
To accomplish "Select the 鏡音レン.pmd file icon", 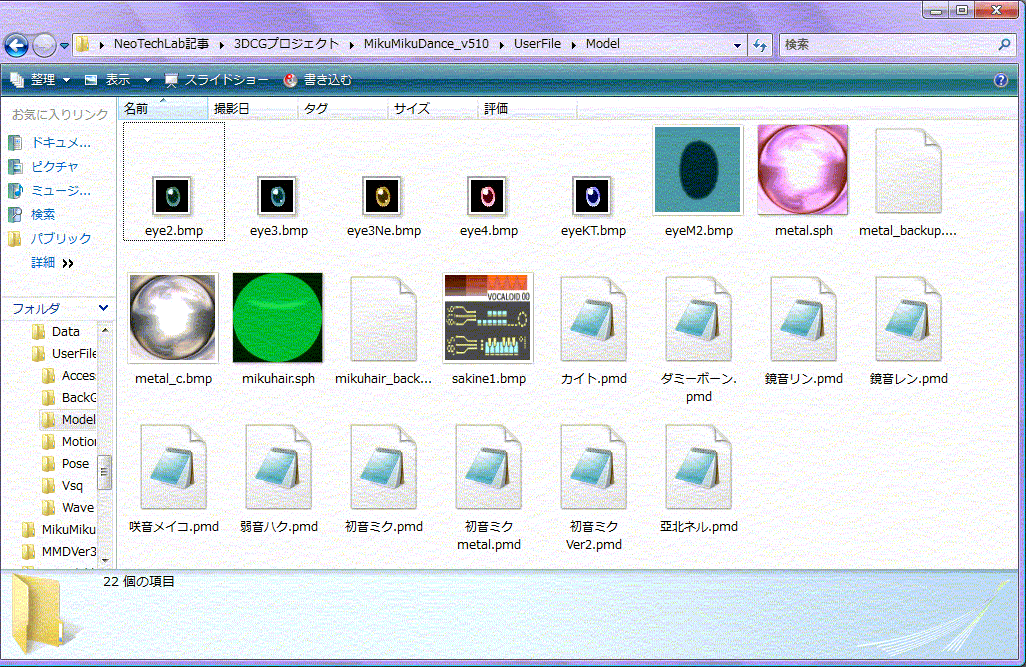I will point(908,319).
